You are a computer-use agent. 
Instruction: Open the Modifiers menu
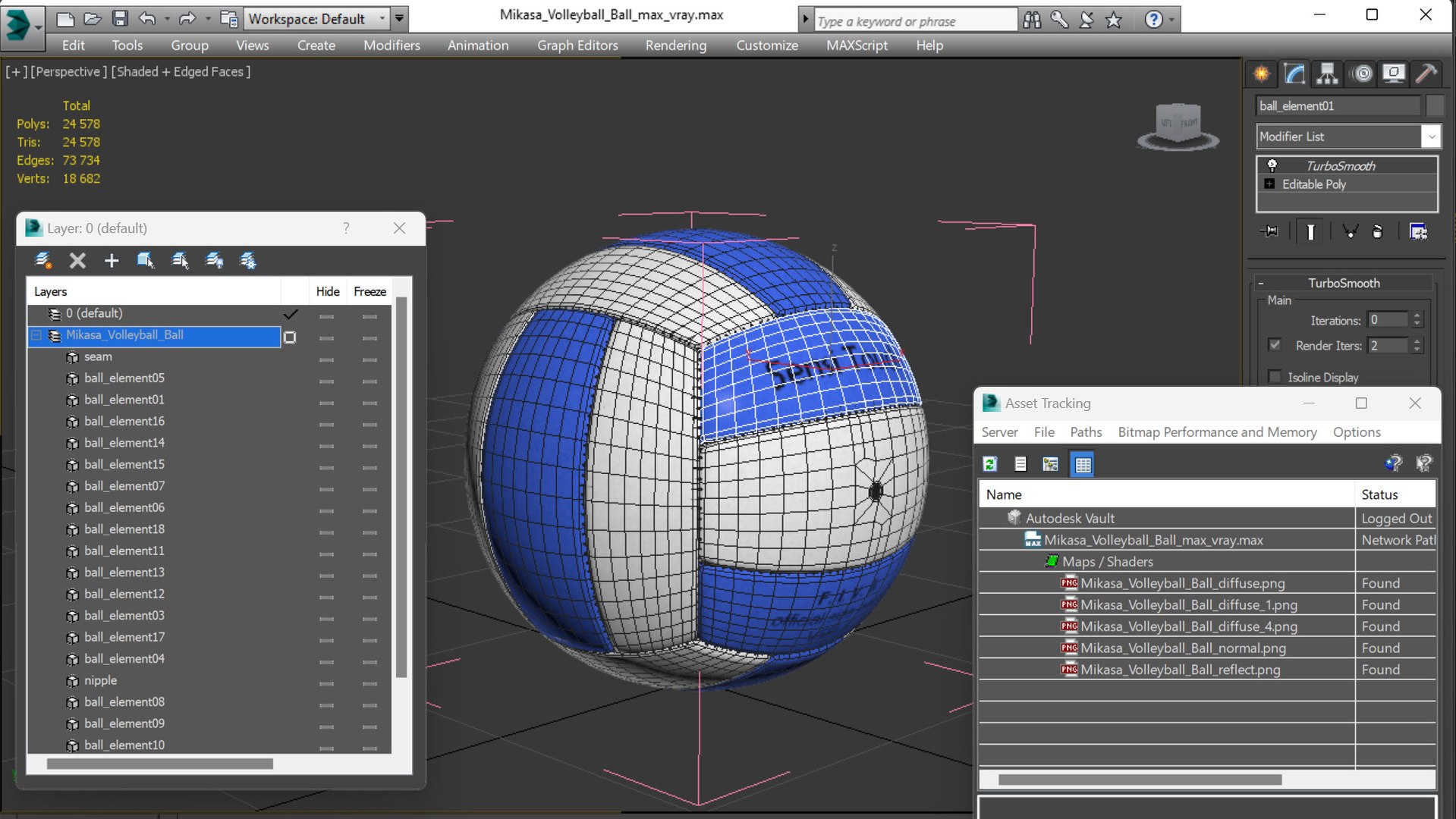click(392, 45)
